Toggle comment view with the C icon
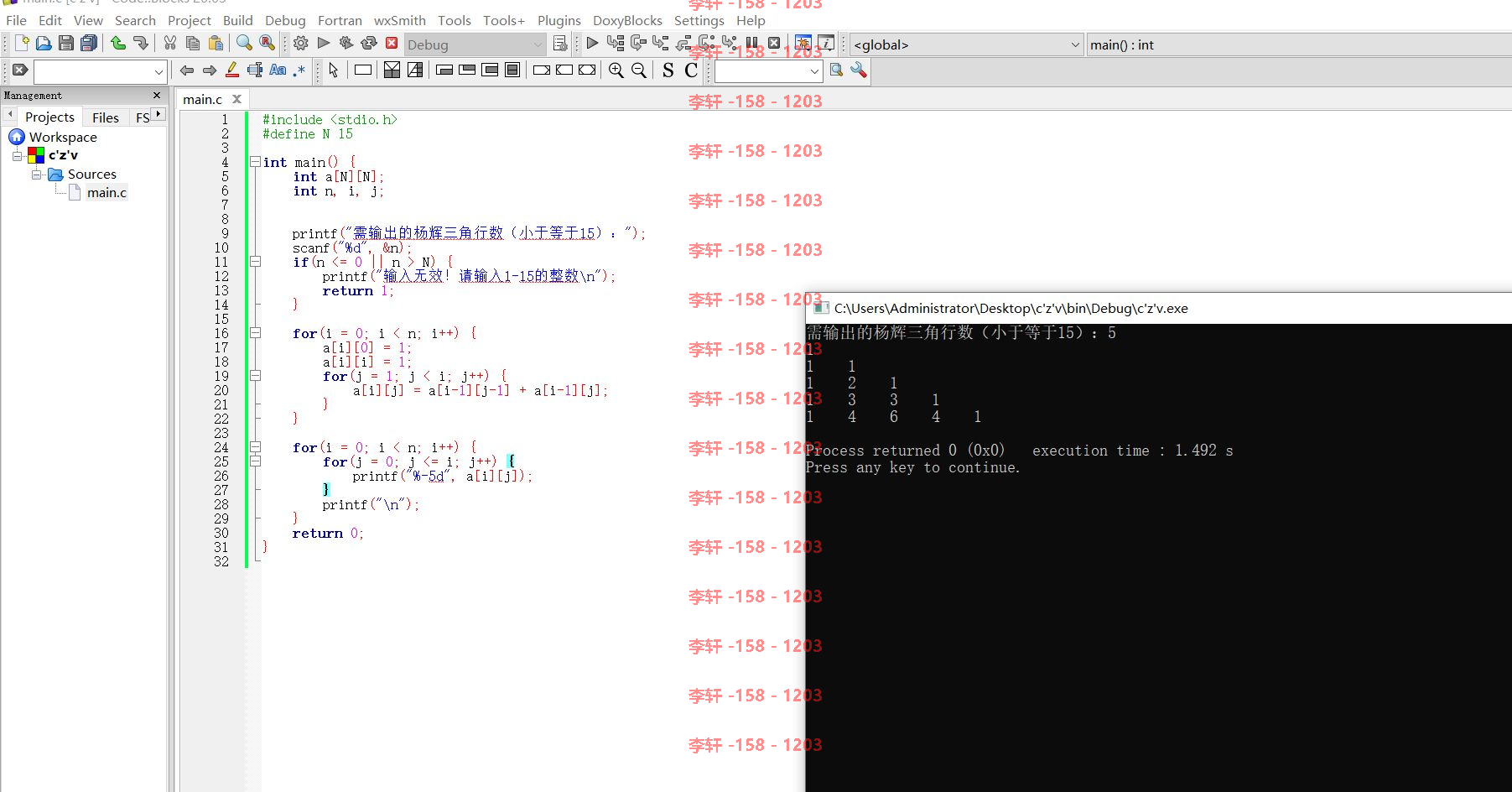Image resolution: width=1512 pixels, height=792 pixels. [691, 70]
